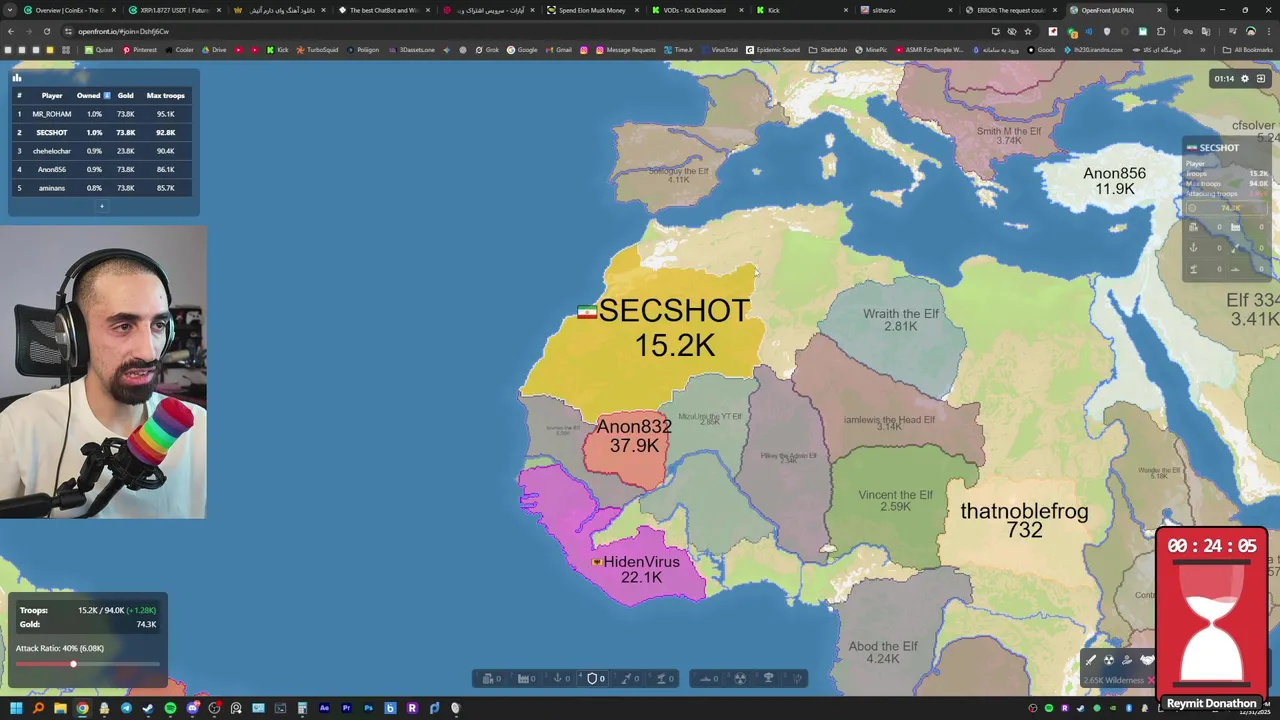Select the Port anchor build icon
The height and width of the screenshot is (720, 1280).
557,678
